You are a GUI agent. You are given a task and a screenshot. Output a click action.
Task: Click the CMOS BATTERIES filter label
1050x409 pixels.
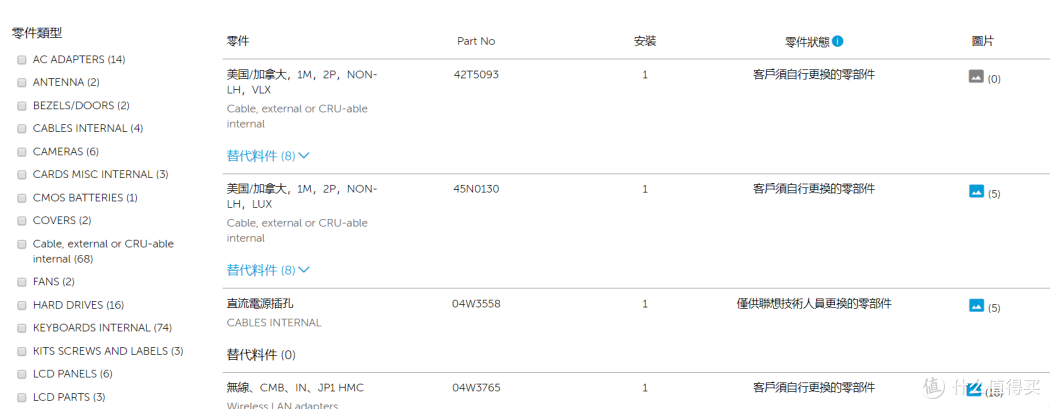84,198
